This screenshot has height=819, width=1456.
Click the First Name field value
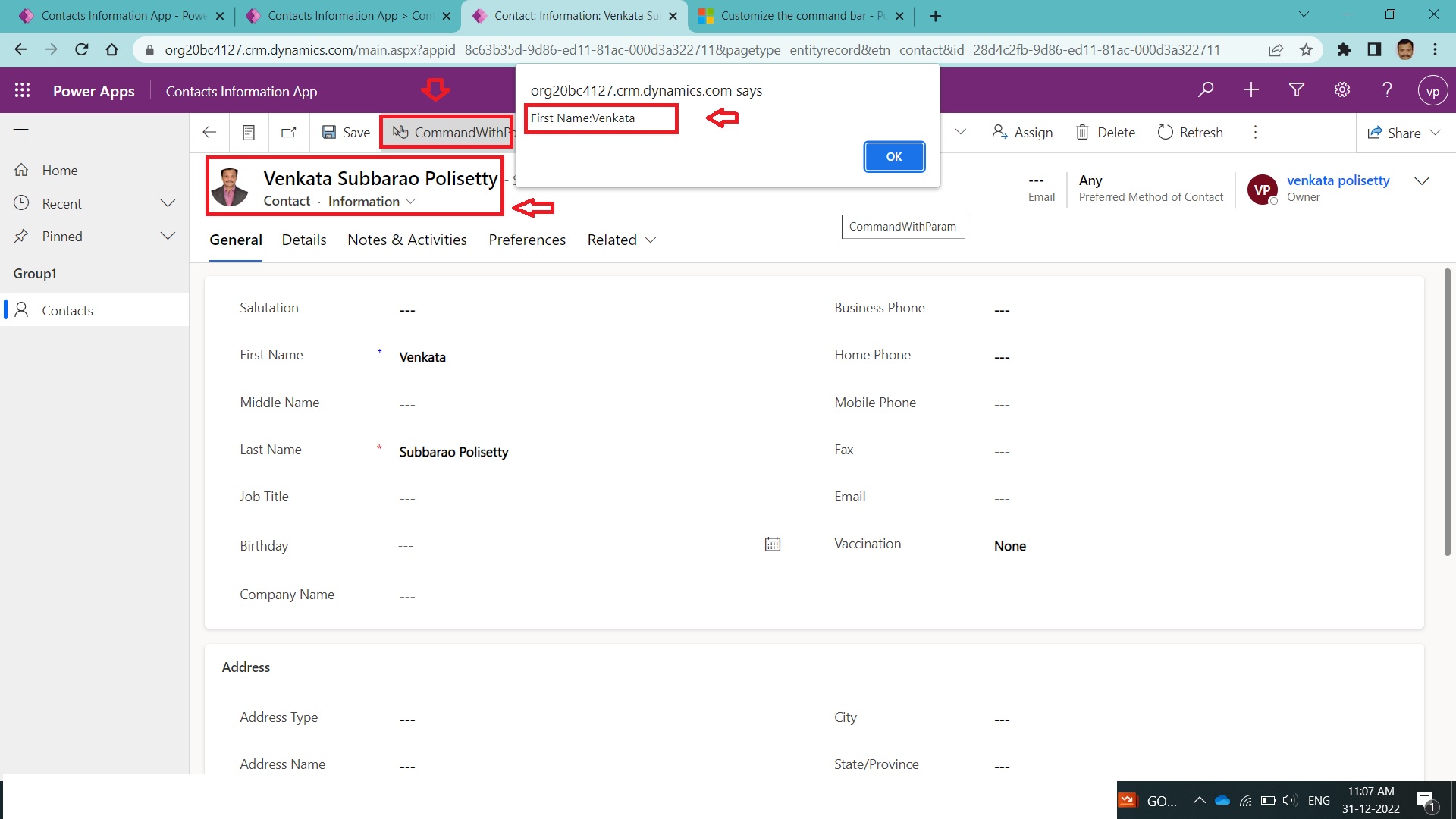click(x=422, y=357)
